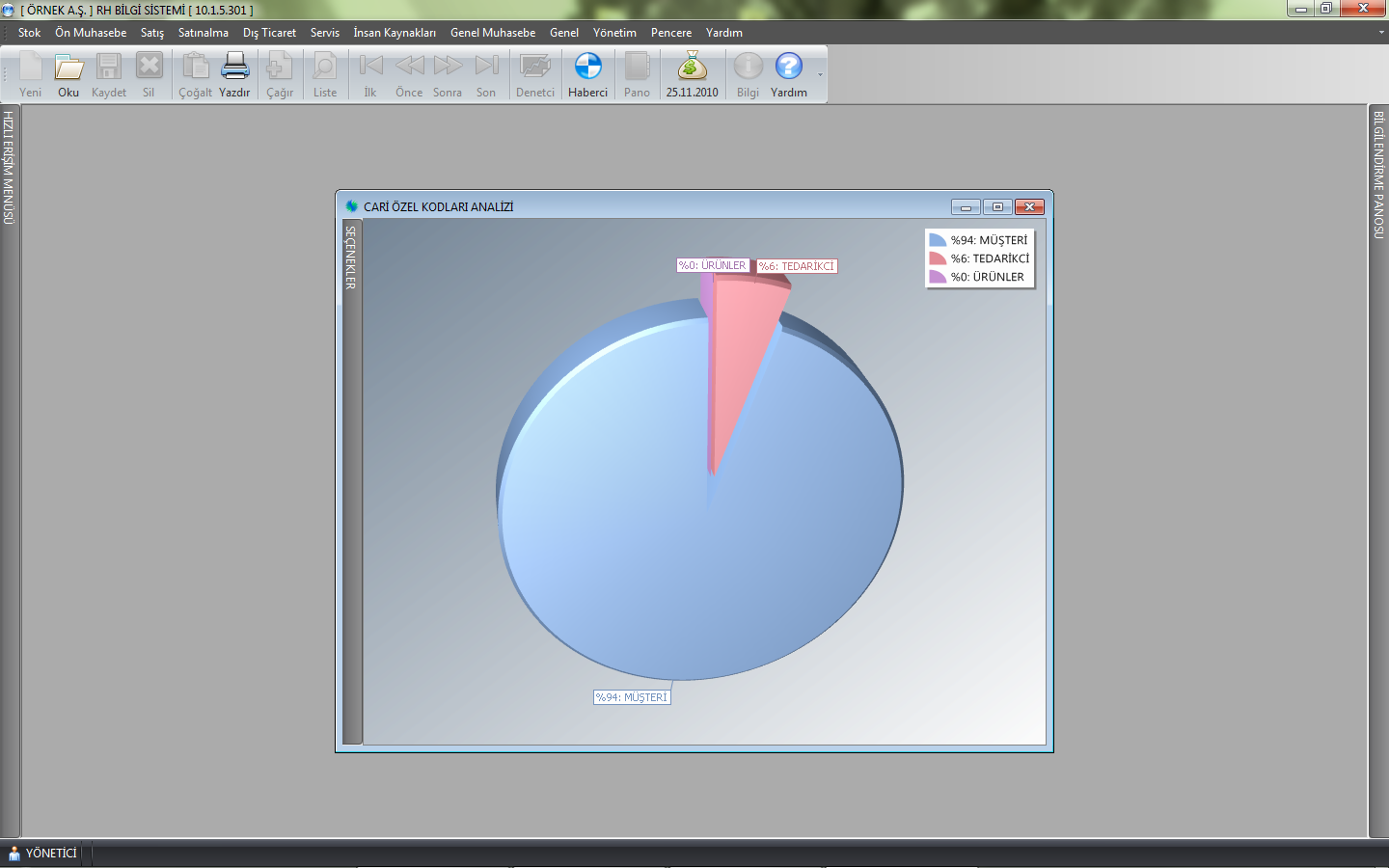Click the Kaydet save disk icon
Image resolution: width=1389 pixels, height=868 pixels.
(x=108, y=68)
